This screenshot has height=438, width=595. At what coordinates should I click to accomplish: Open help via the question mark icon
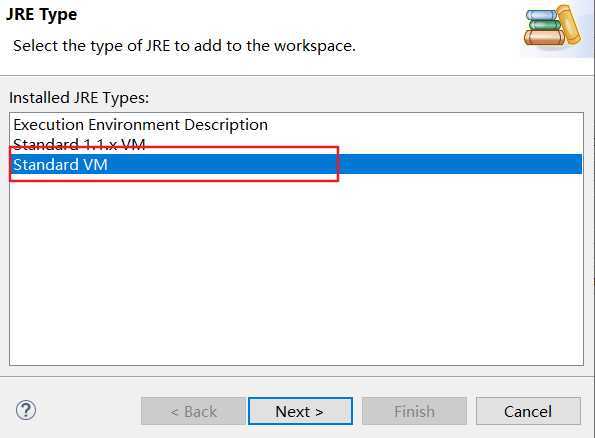(26, 410)
